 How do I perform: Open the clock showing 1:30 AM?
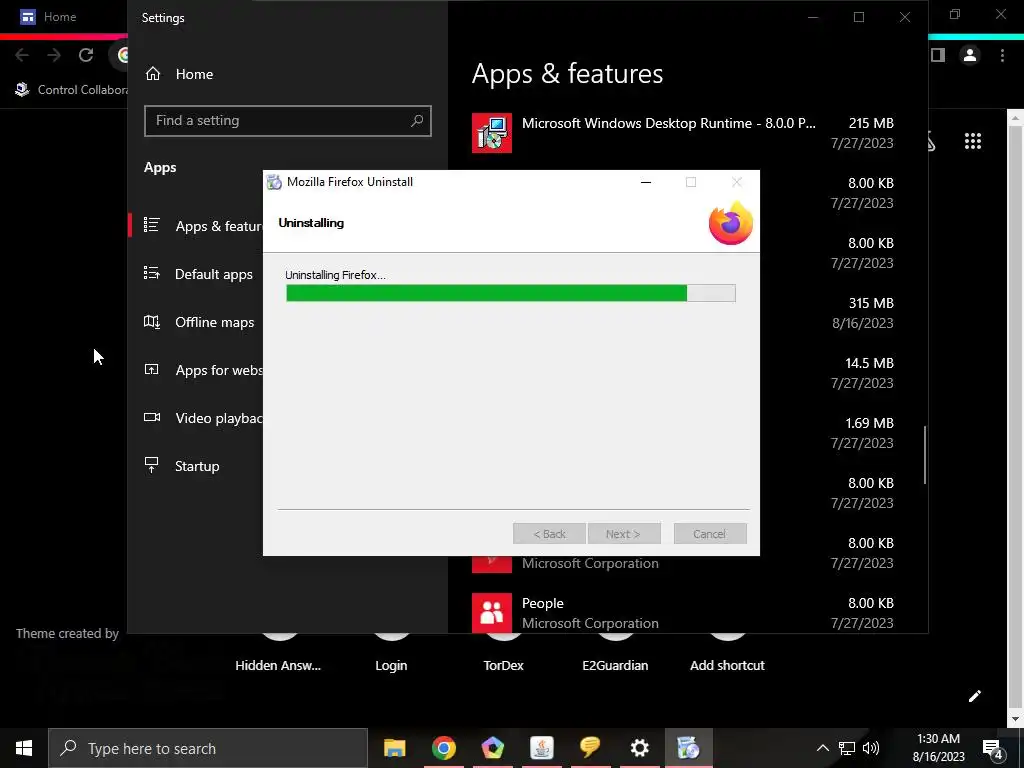[x=938, y=748]
